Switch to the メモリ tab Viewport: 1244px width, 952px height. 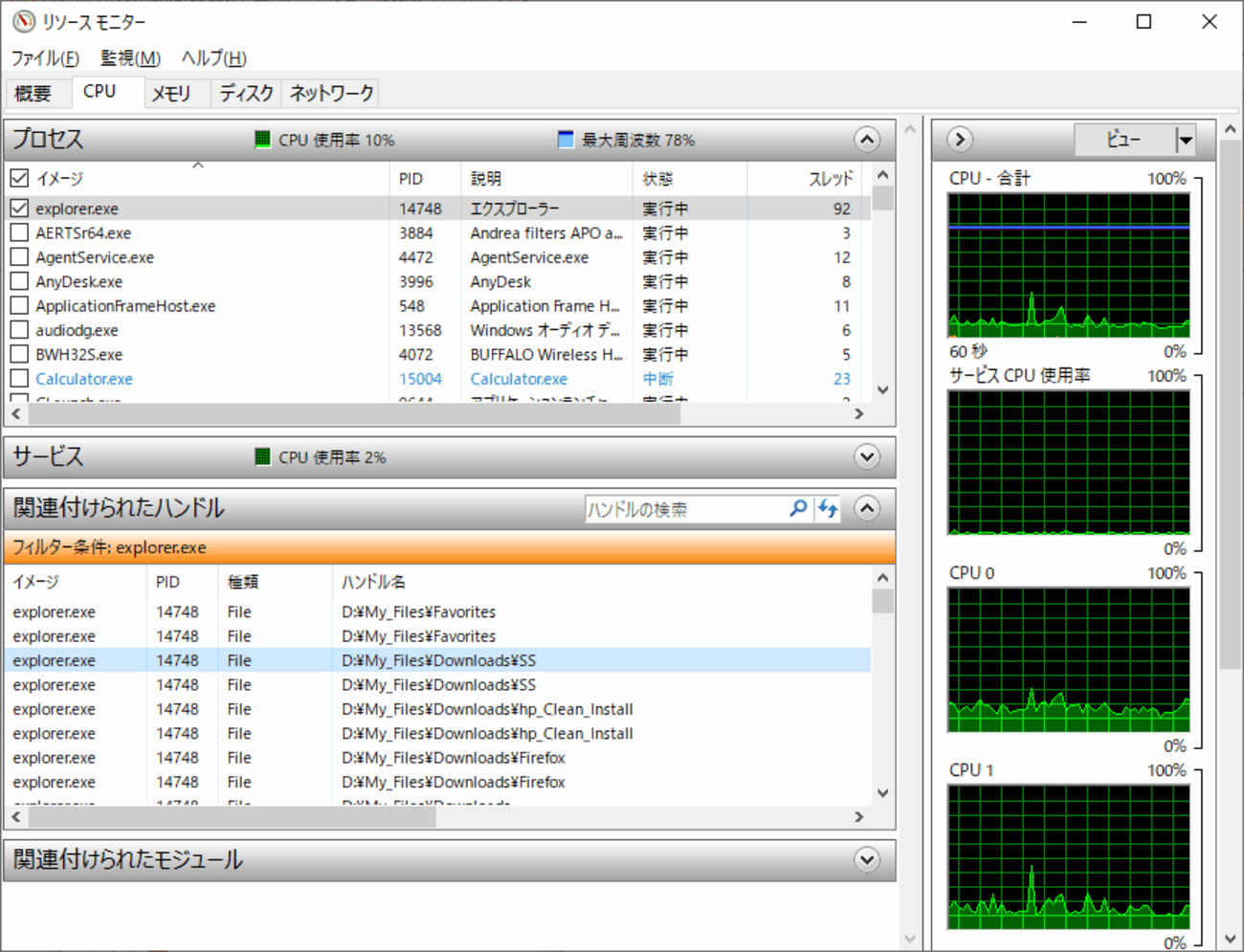(171, 93)
